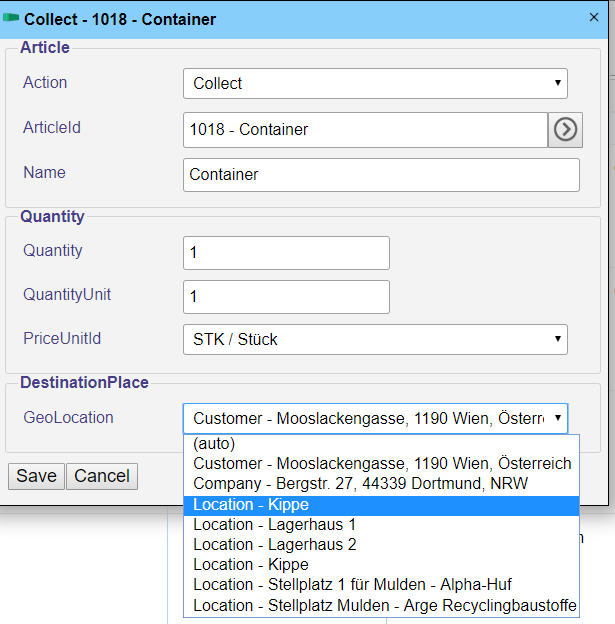Close the Collect - 1018 - Container dialog
The image size is (615, 624).
point(594,17)
